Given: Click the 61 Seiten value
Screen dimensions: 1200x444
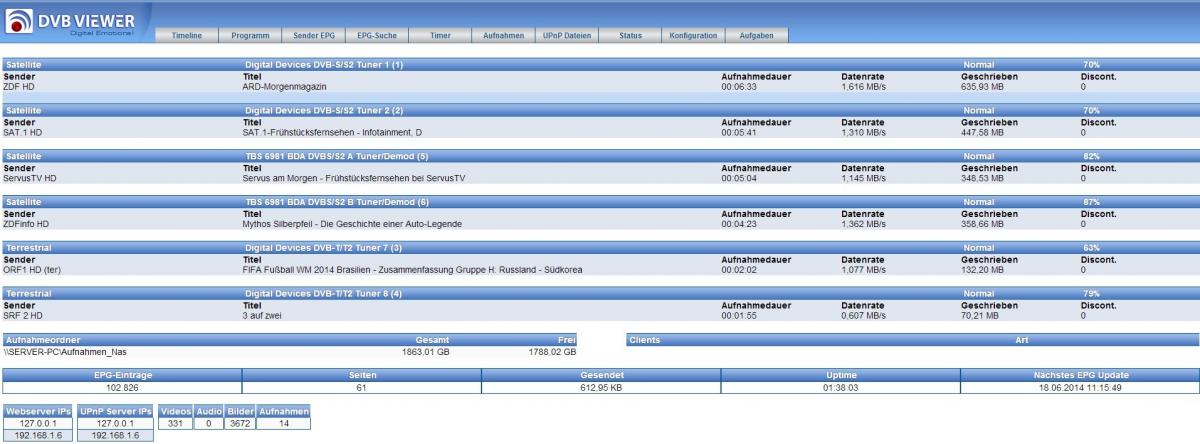Looking at the screenshot, I should tap(361, 386).
